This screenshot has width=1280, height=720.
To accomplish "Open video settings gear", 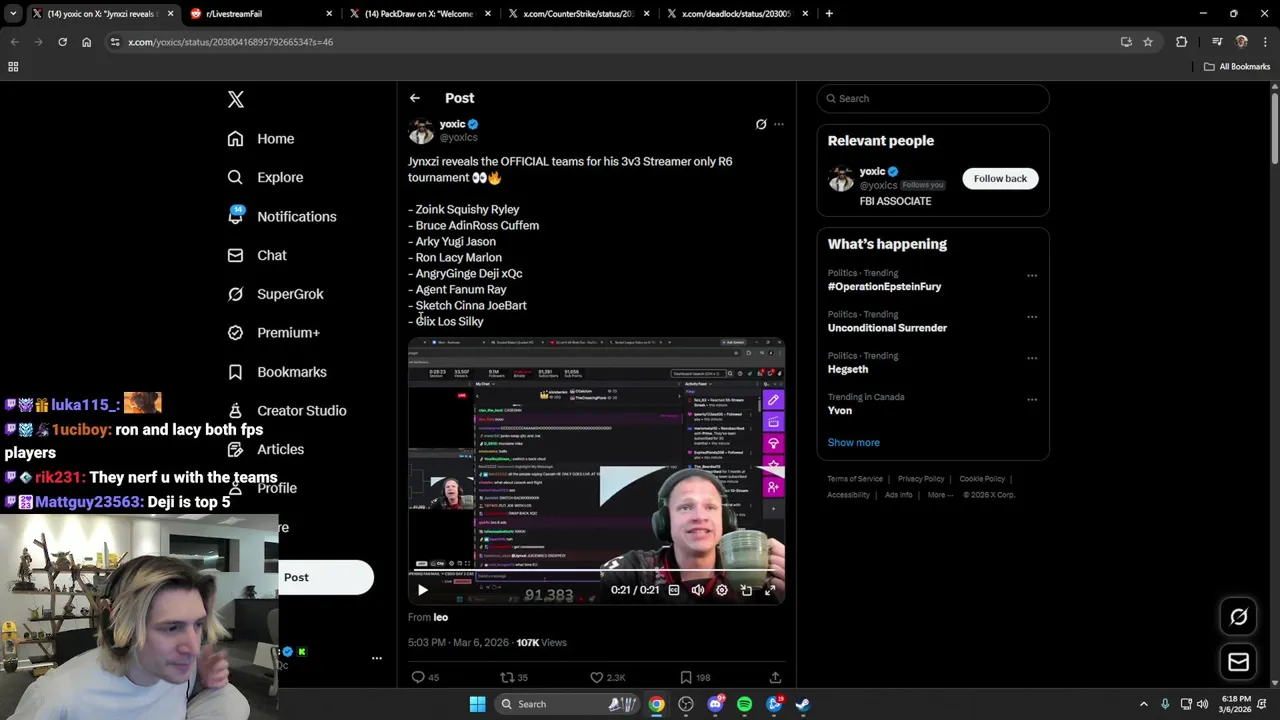I will click(x=722, y=590).
